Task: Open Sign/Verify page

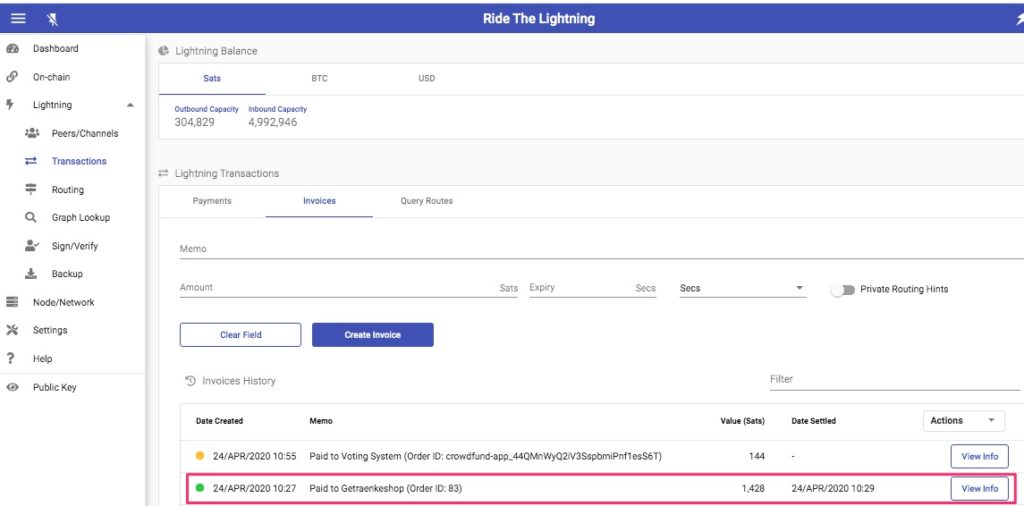Action: coord(74,246)
